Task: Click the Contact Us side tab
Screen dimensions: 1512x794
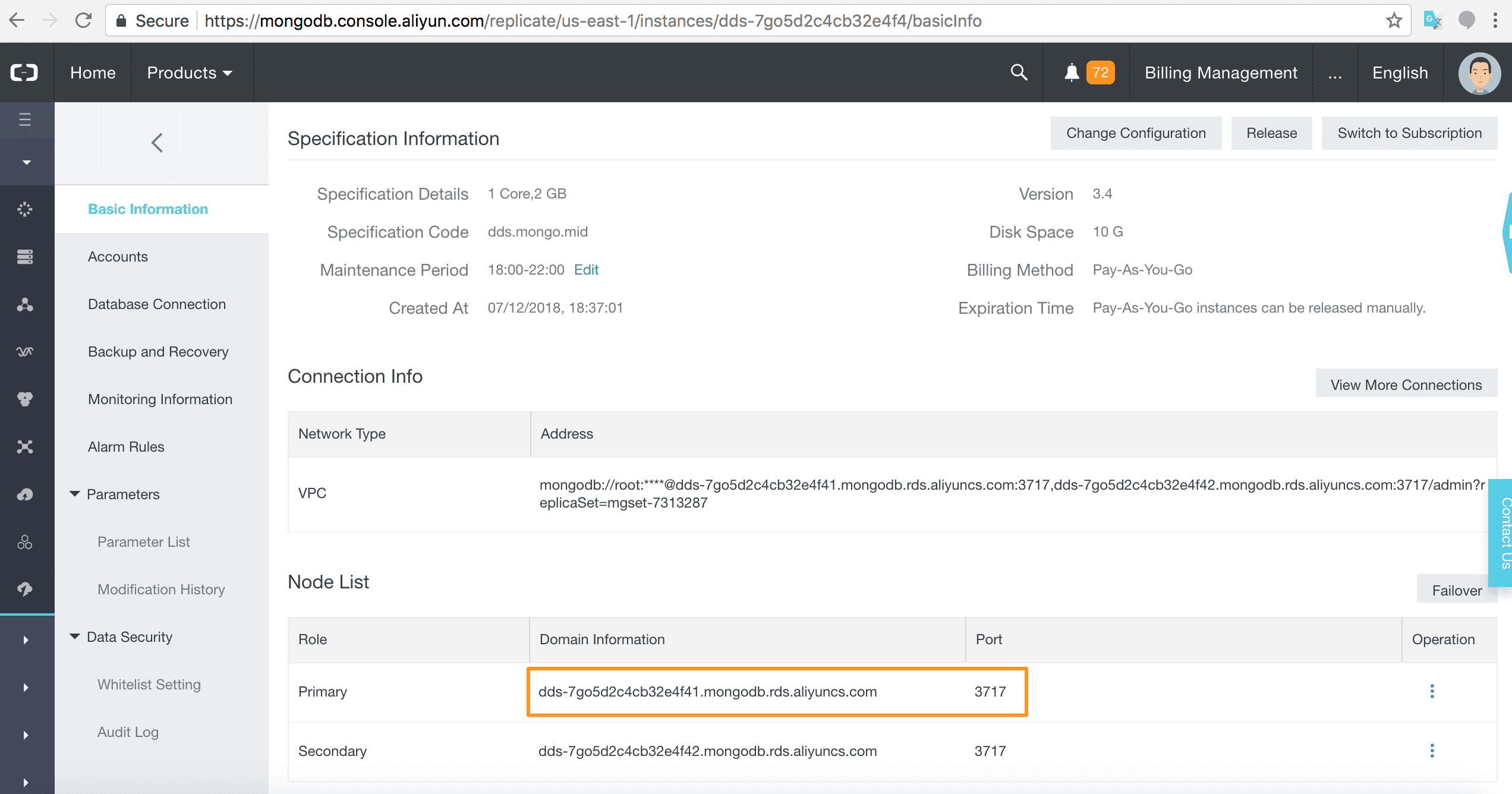Action: click(1501, 533)
